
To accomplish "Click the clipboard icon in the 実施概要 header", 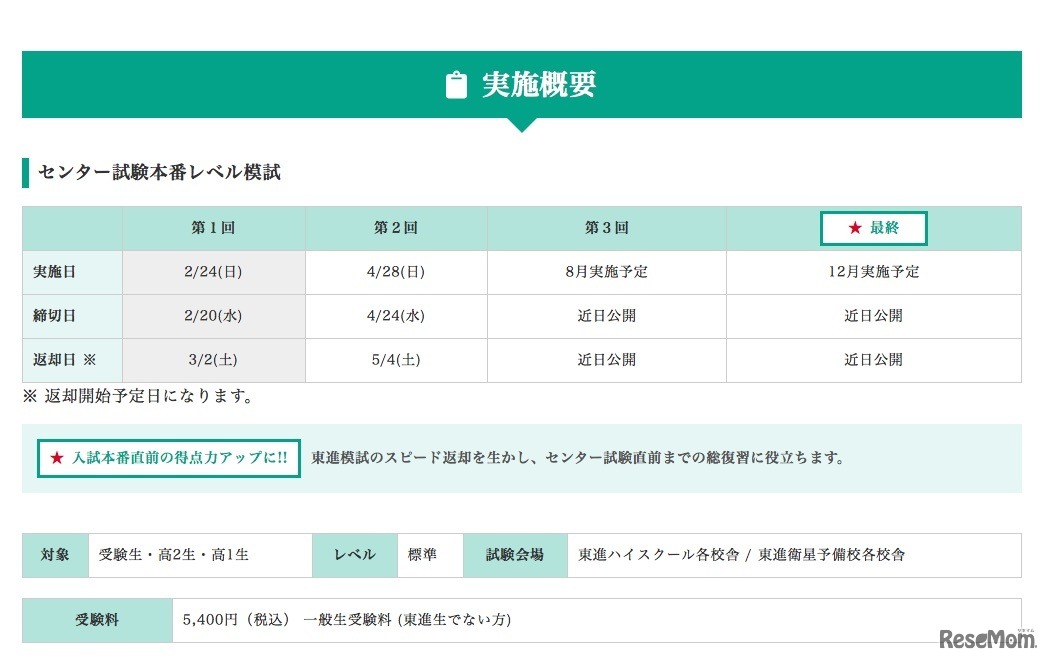I will click(456, 84).
